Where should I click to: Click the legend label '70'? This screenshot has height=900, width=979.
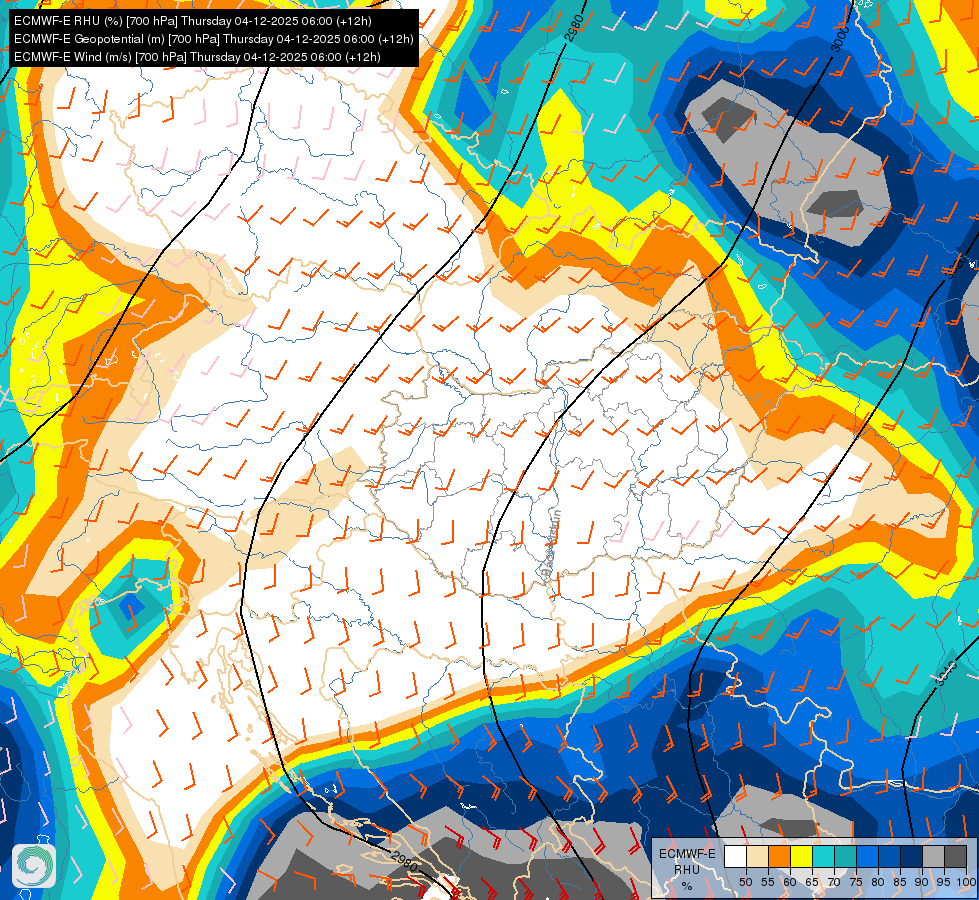[834, 883]
